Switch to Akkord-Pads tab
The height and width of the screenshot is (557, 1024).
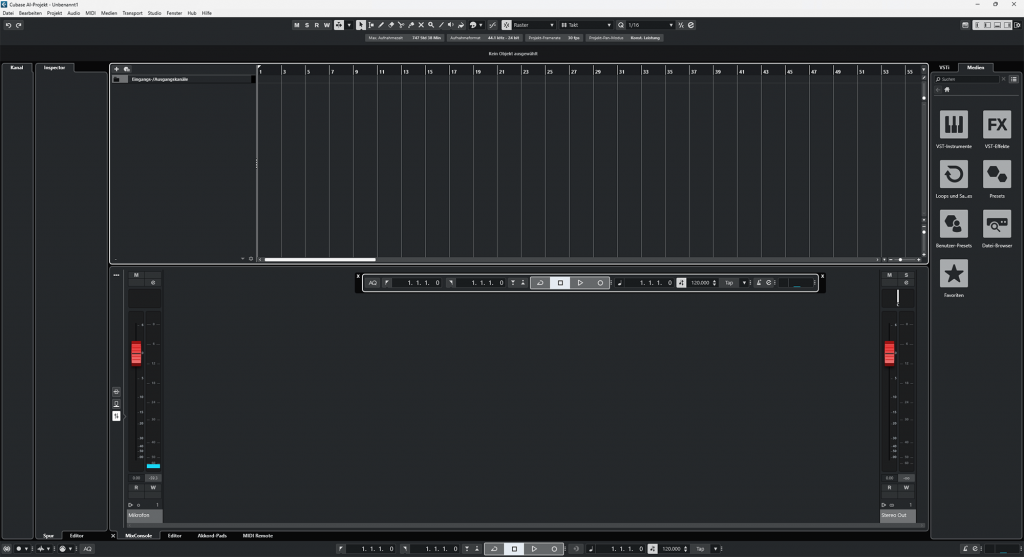(212, 535)
